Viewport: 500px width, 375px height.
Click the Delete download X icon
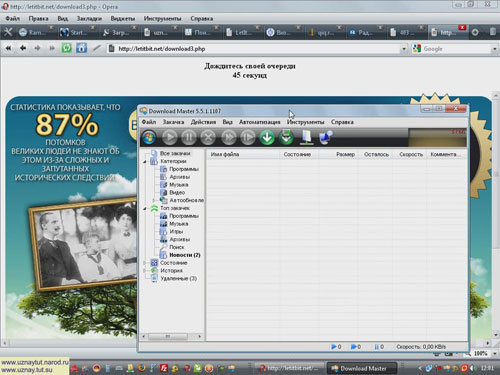(208, 137)
